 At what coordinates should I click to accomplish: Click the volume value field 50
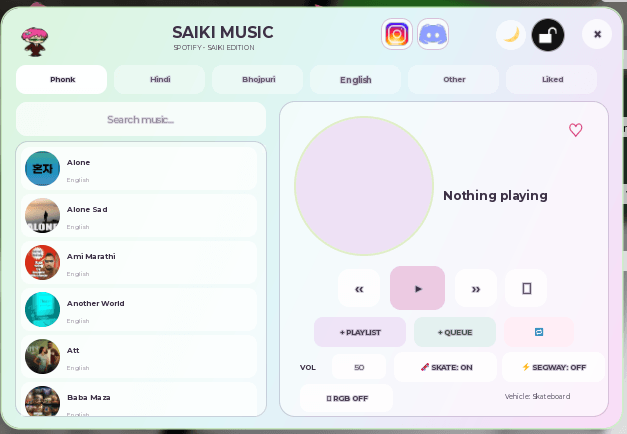[x=359, y=367]
